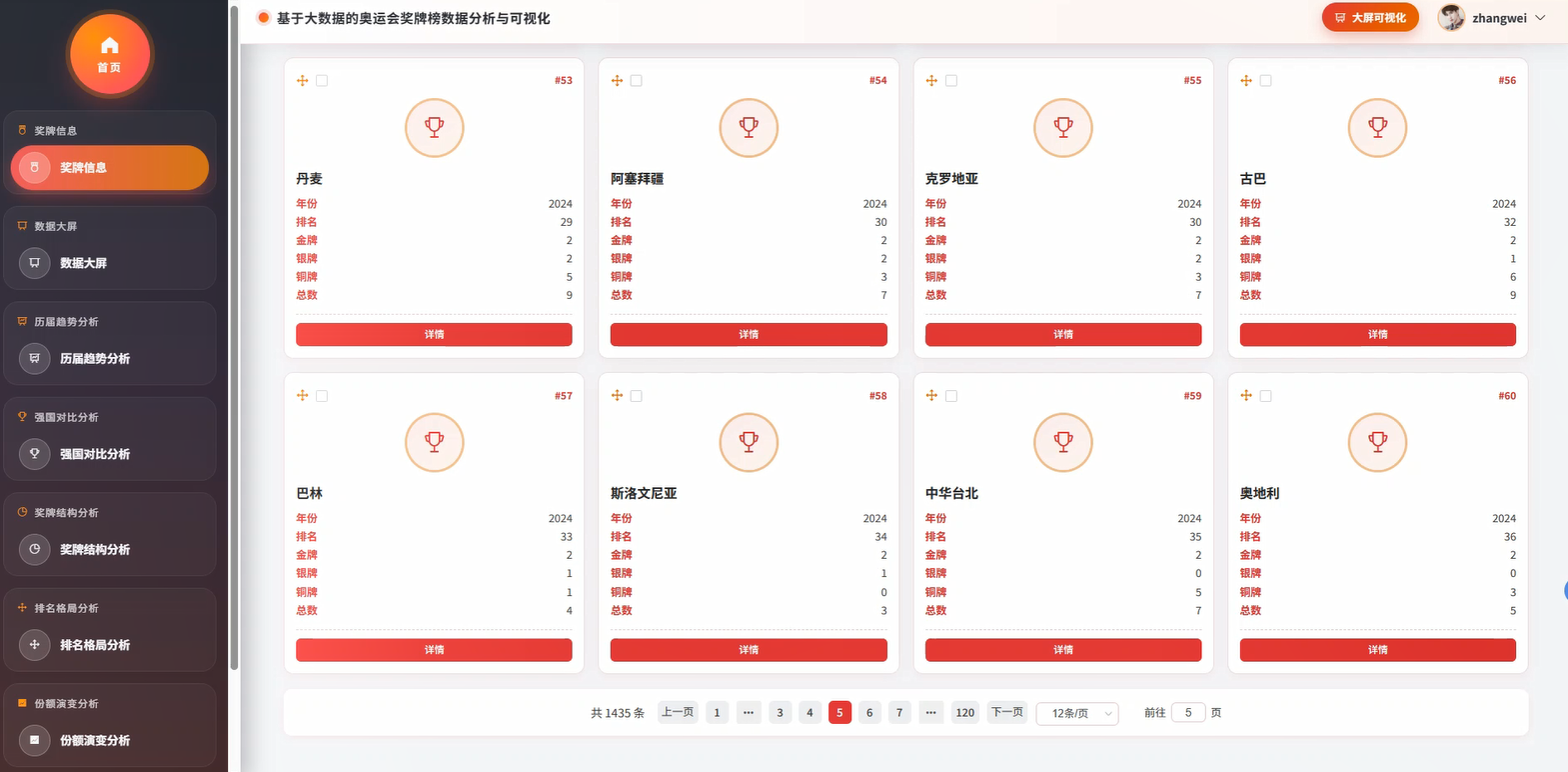Go to previous page with 上一页
Screen dimensions: 1568x772
point(678,712)
